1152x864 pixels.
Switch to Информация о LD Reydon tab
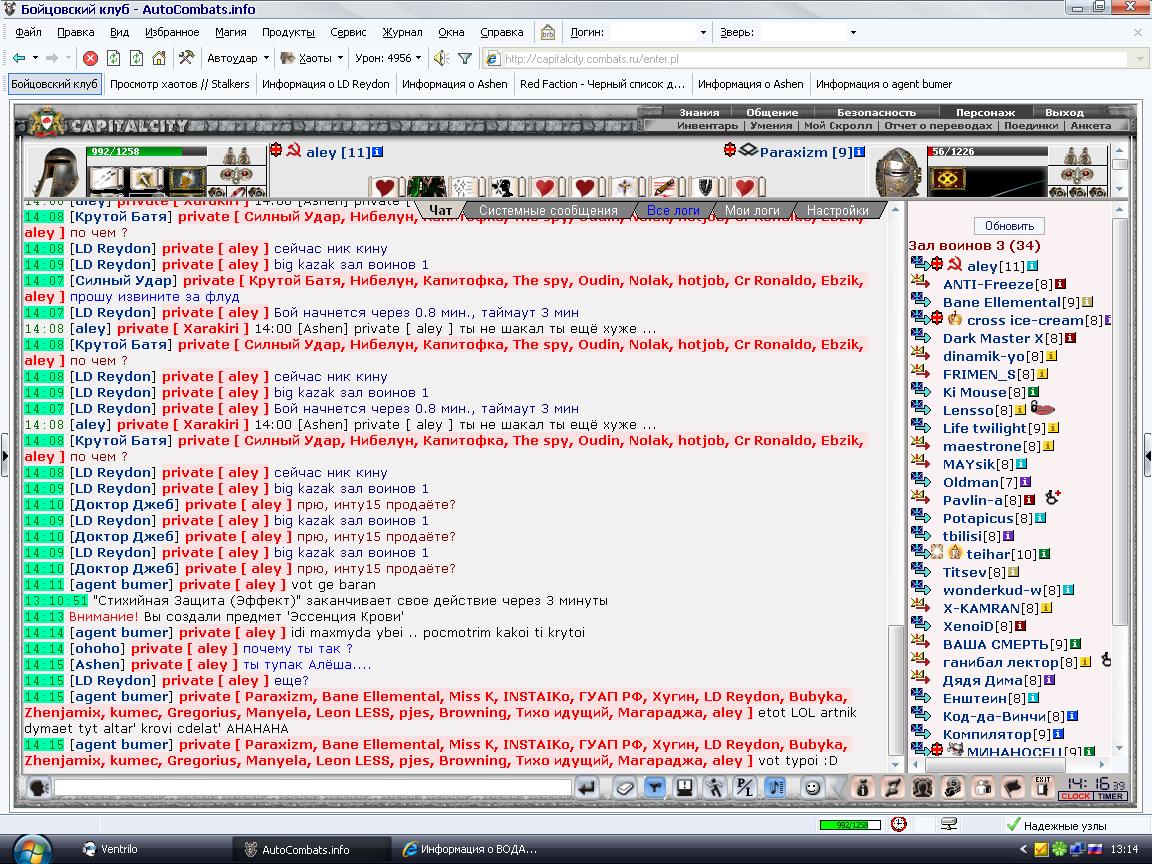point(325,84)
